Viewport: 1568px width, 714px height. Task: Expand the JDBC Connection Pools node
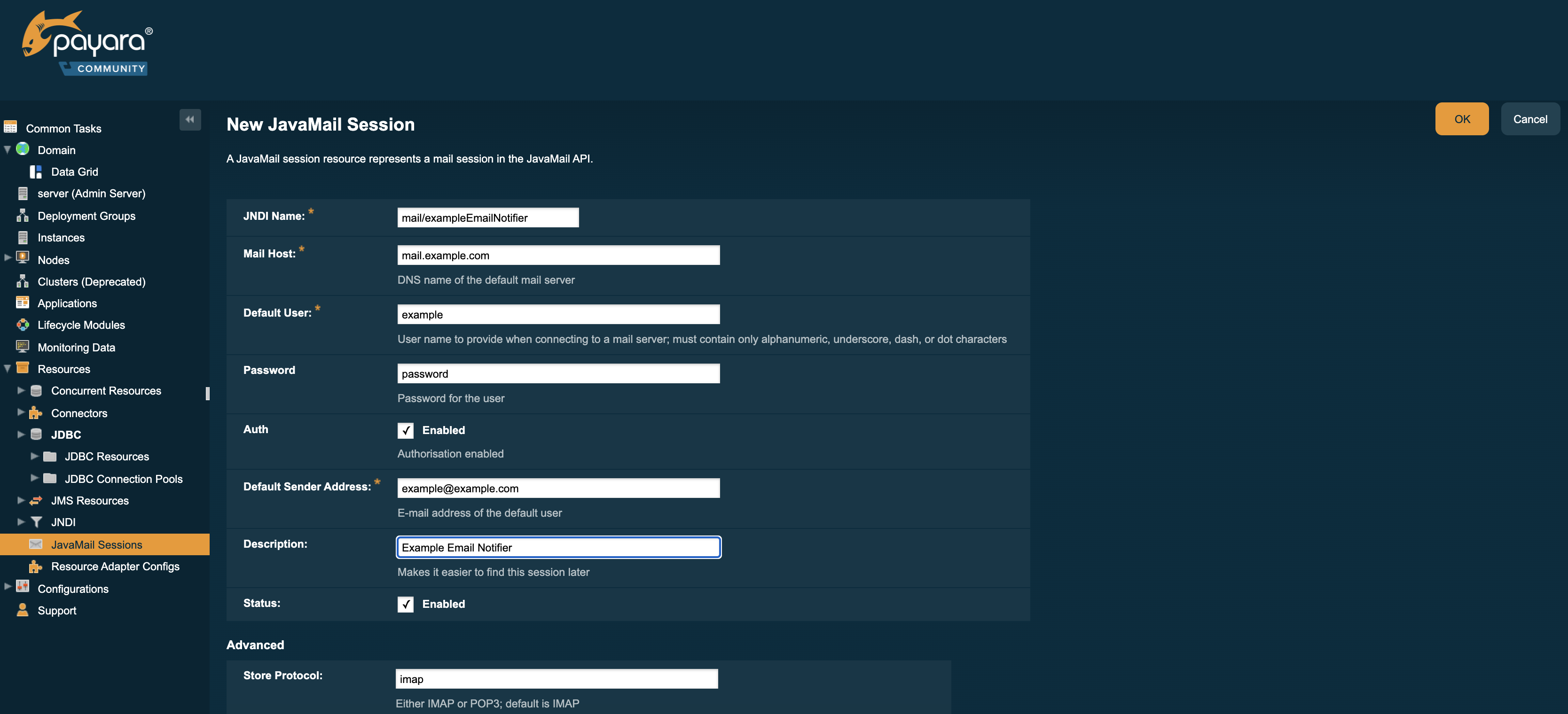(35, 478)
